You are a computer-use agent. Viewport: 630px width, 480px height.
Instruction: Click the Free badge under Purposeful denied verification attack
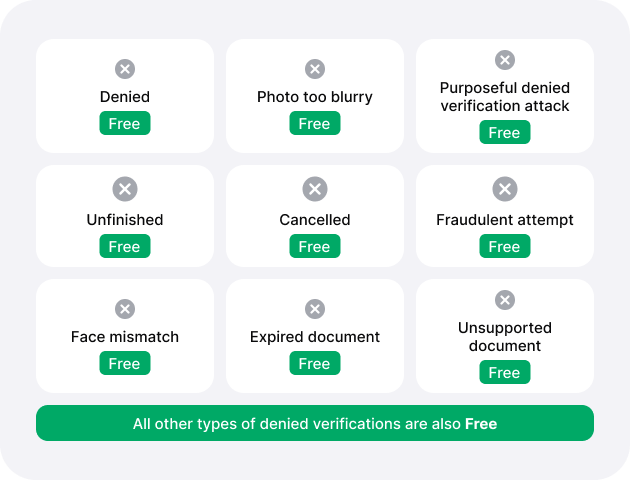tap(505, 132)
